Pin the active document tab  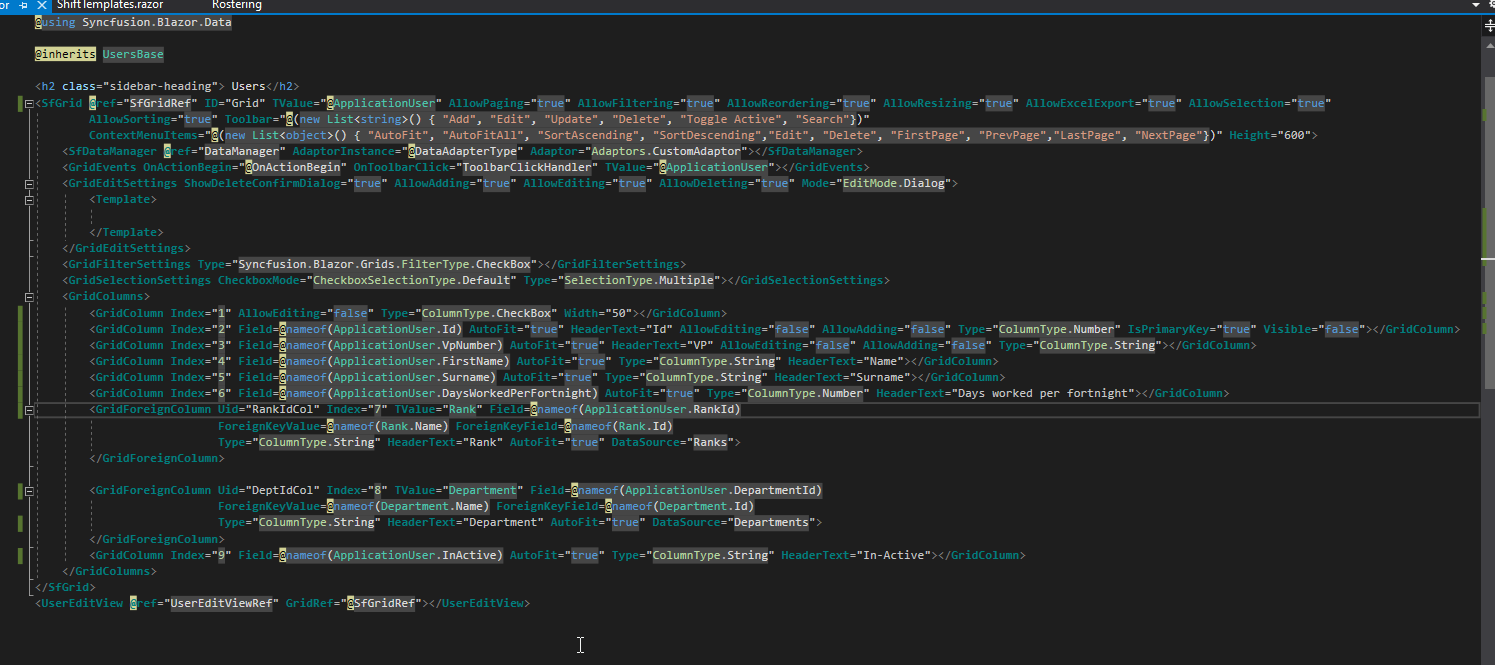23,5
